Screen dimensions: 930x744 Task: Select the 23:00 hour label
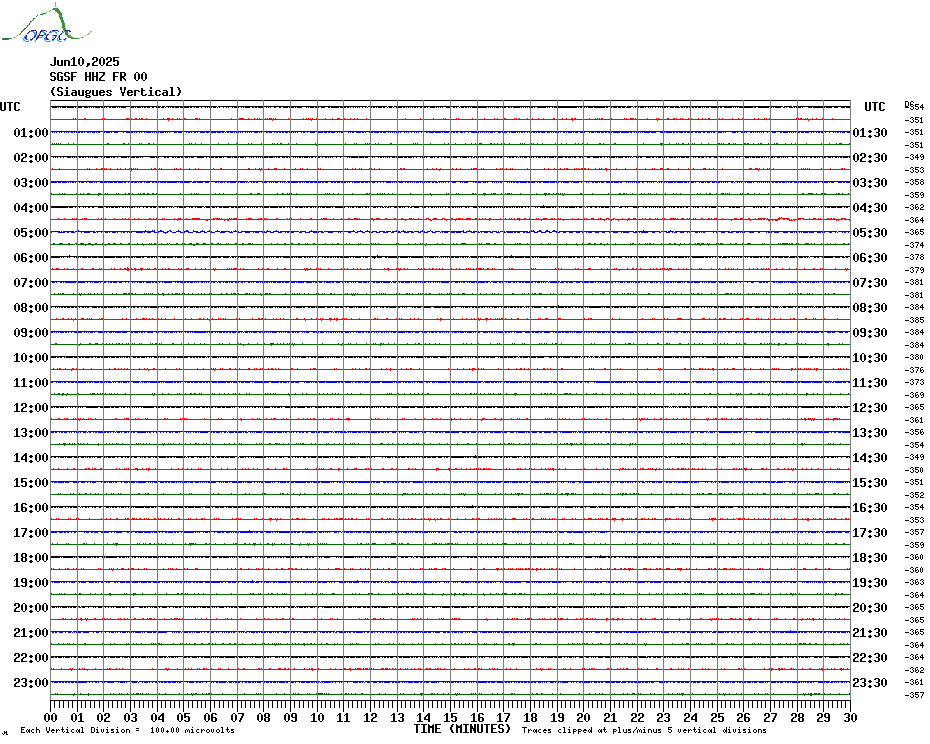[x=31, y=683]
